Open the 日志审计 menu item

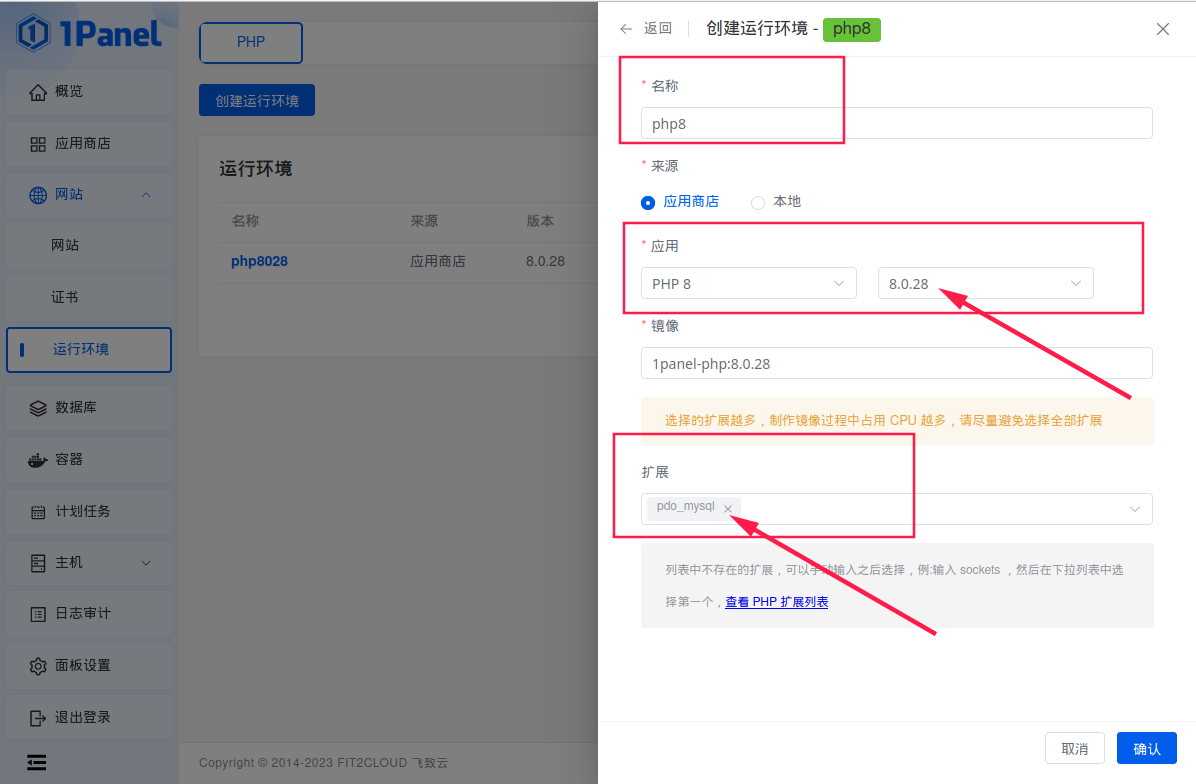click(89, 614)
